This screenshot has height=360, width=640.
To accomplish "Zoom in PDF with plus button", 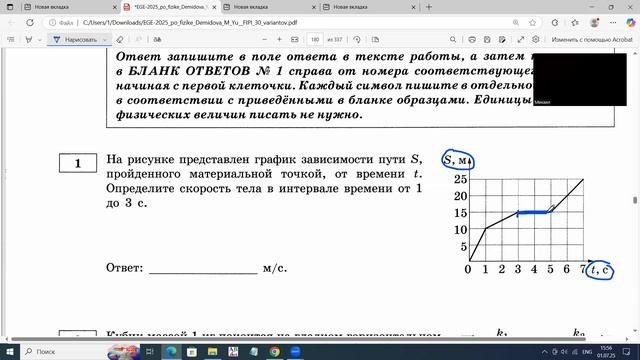I will [x=279, y=40].
